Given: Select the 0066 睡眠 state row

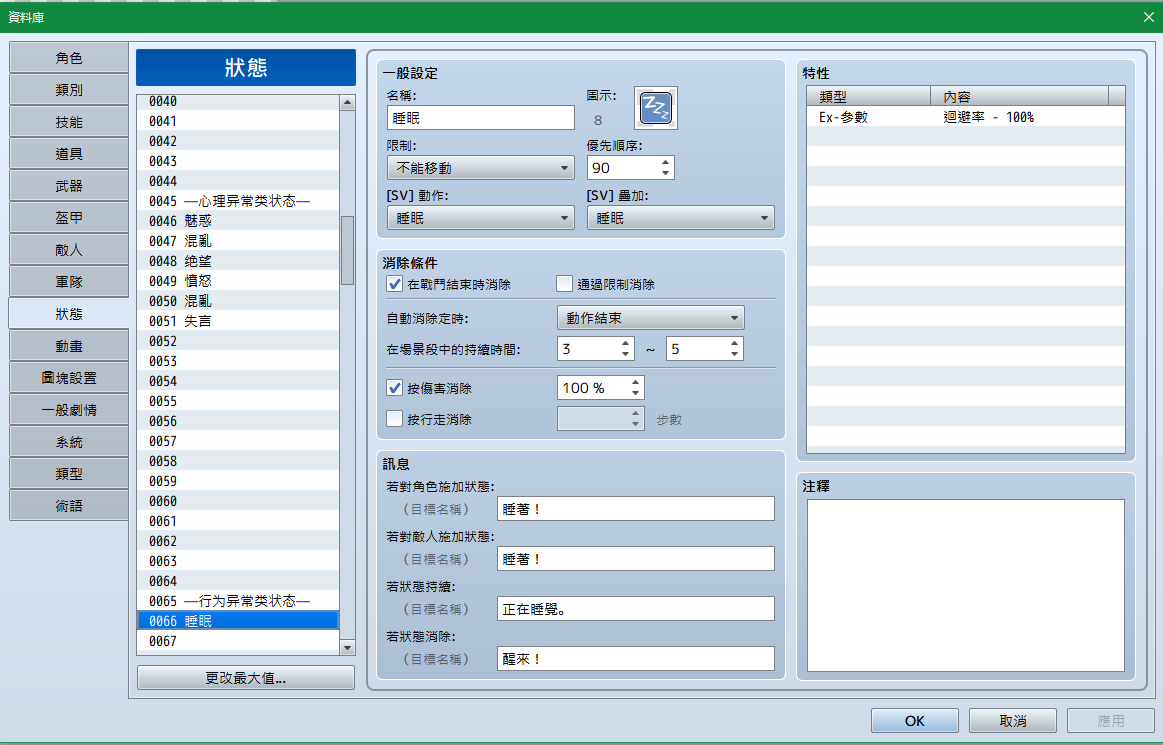Looking at the screenshot, I should click(237, 621).
